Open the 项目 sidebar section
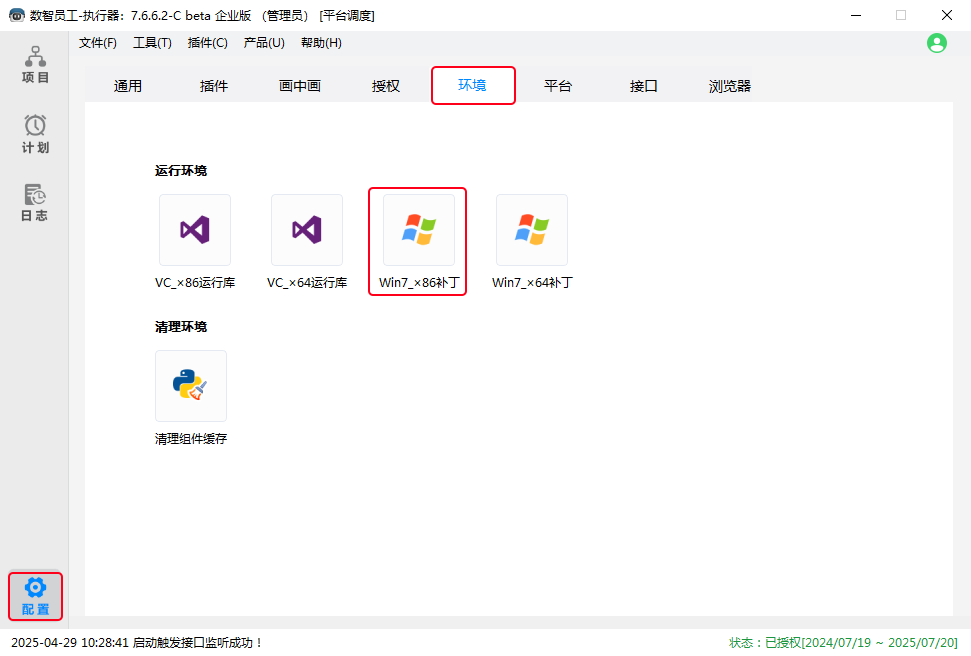Image resolution: width=971 pixels, height=656 pixels. tap(35, 65)
